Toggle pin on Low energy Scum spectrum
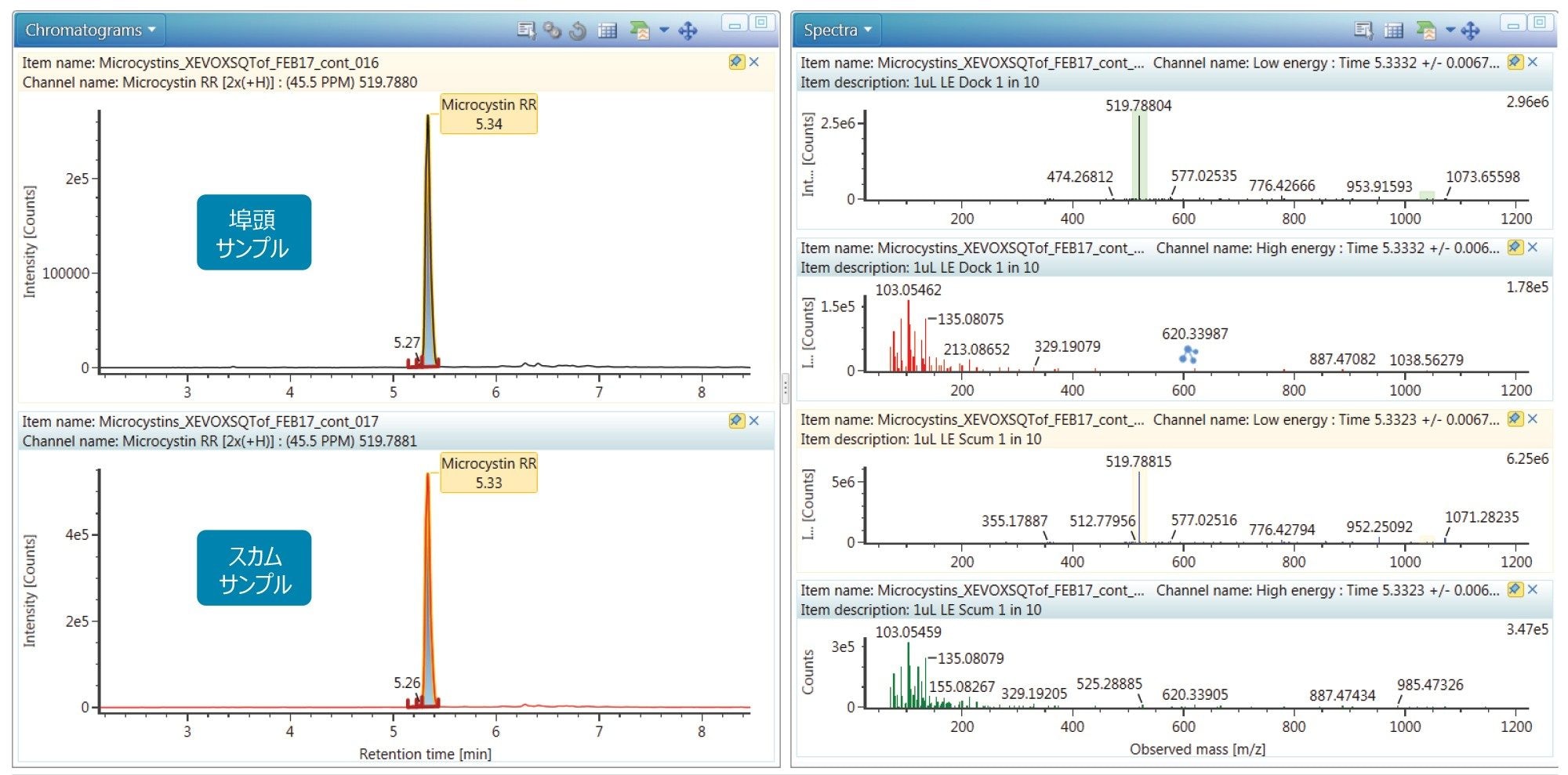The width and height of the screenshot is (1568, 775). (x=1515, y=419)
